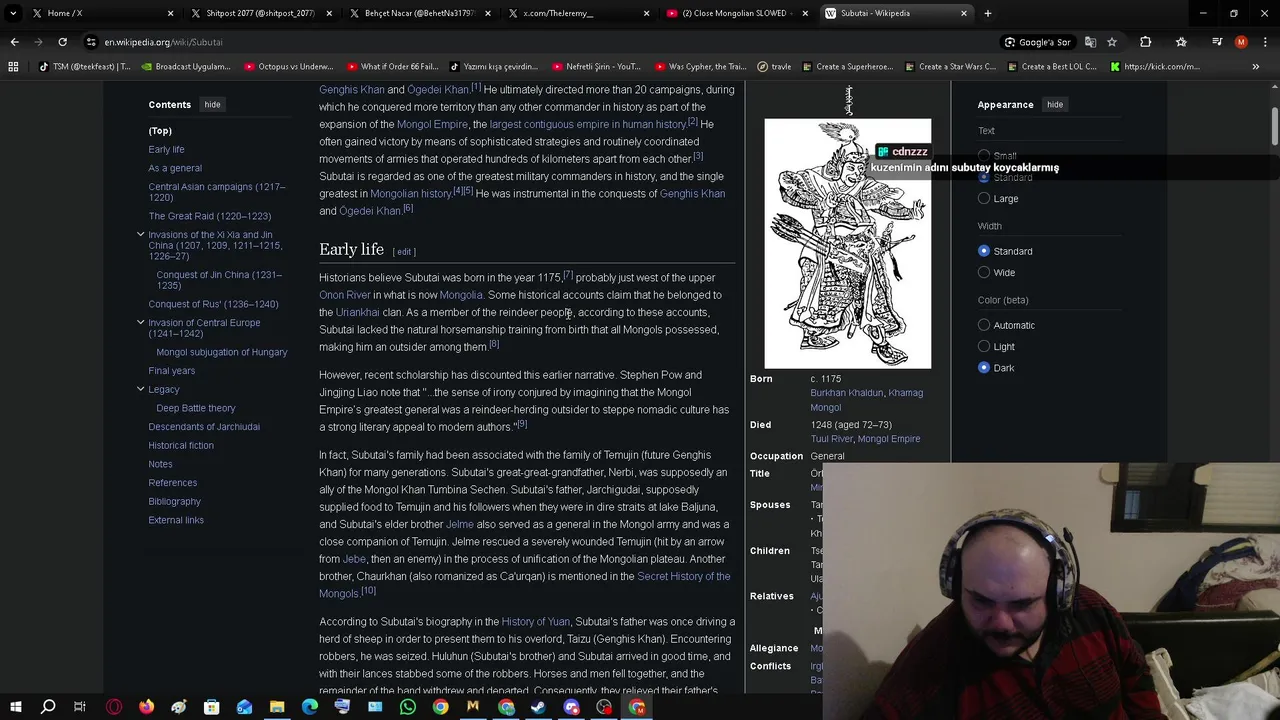Open Secret History of the Mongols link
Screen dimensions: 1280x720
tap(524, 585)
